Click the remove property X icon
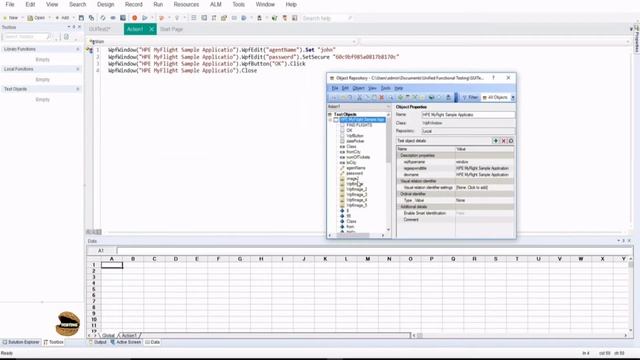This screenshot has width=640, height=360. click(x=503, y=141)
